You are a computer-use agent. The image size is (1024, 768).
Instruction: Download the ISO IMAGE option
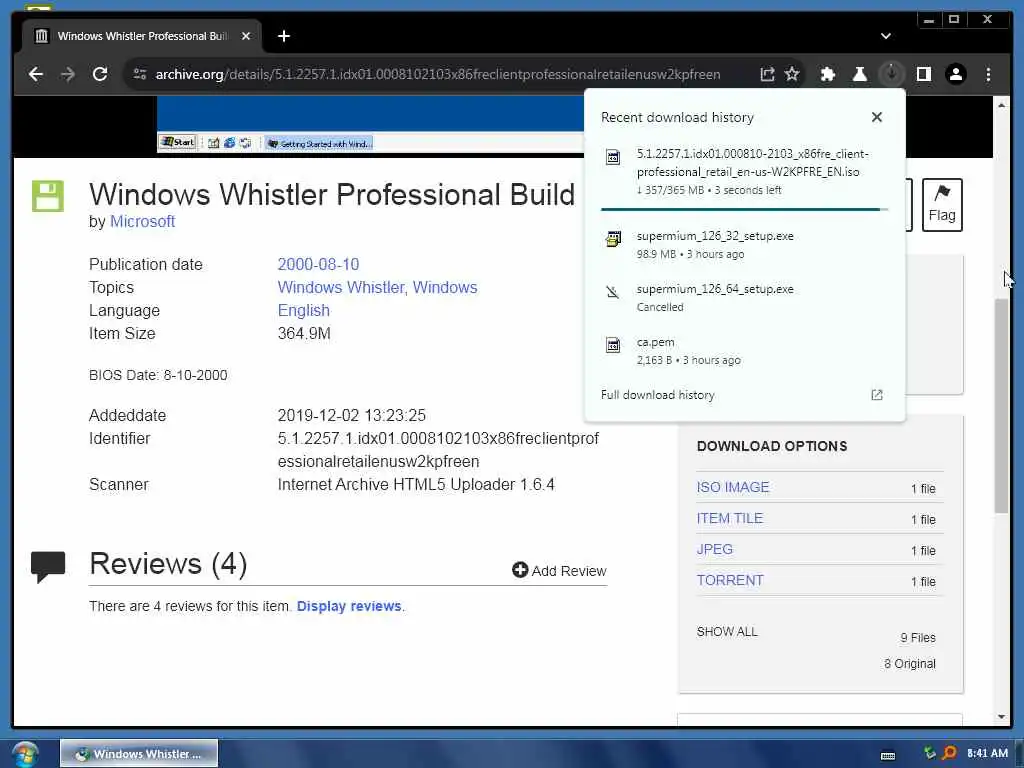[x=733, y=487]
